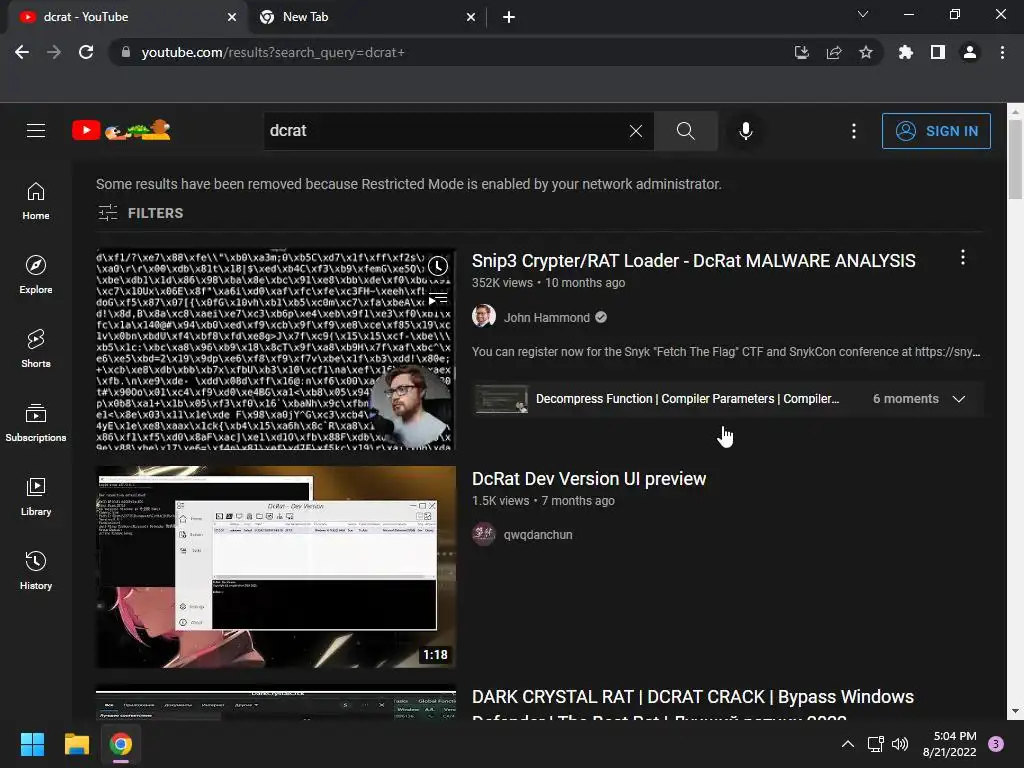The height and width of the screenshot is (768, 1024).
Task: Show hidden system tray icons
Action: 848,744
